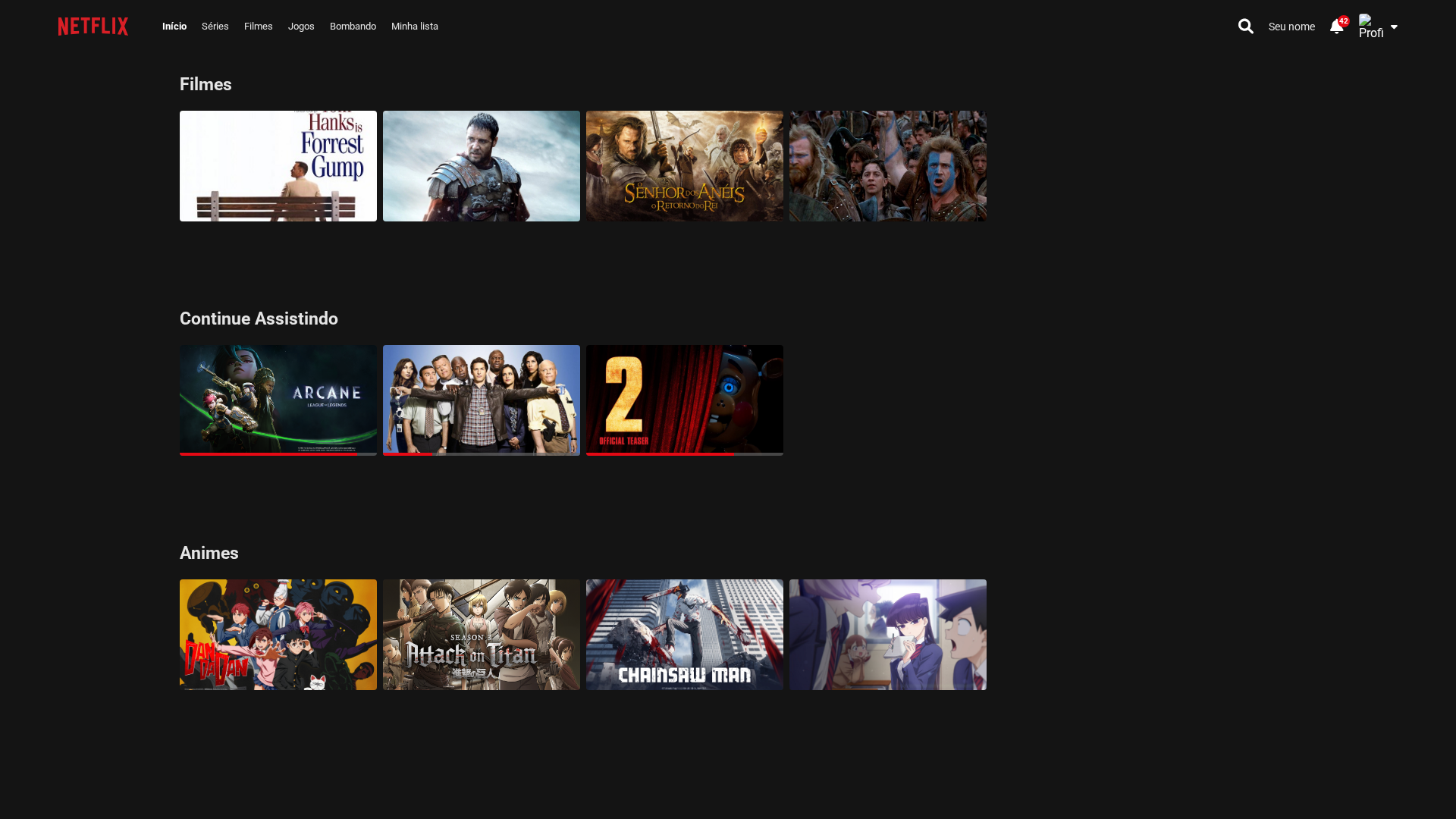This screenshot has width=1456, height=819.
Task: Go to the Filmes menu item
Action: tap(259, 27)
